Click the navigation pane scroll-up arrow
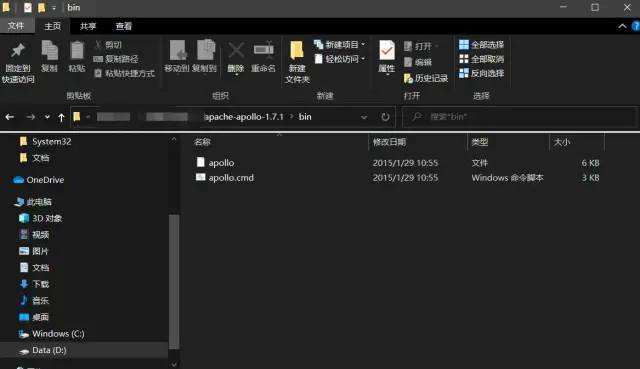The image size is (640, 369). point(174,139)
